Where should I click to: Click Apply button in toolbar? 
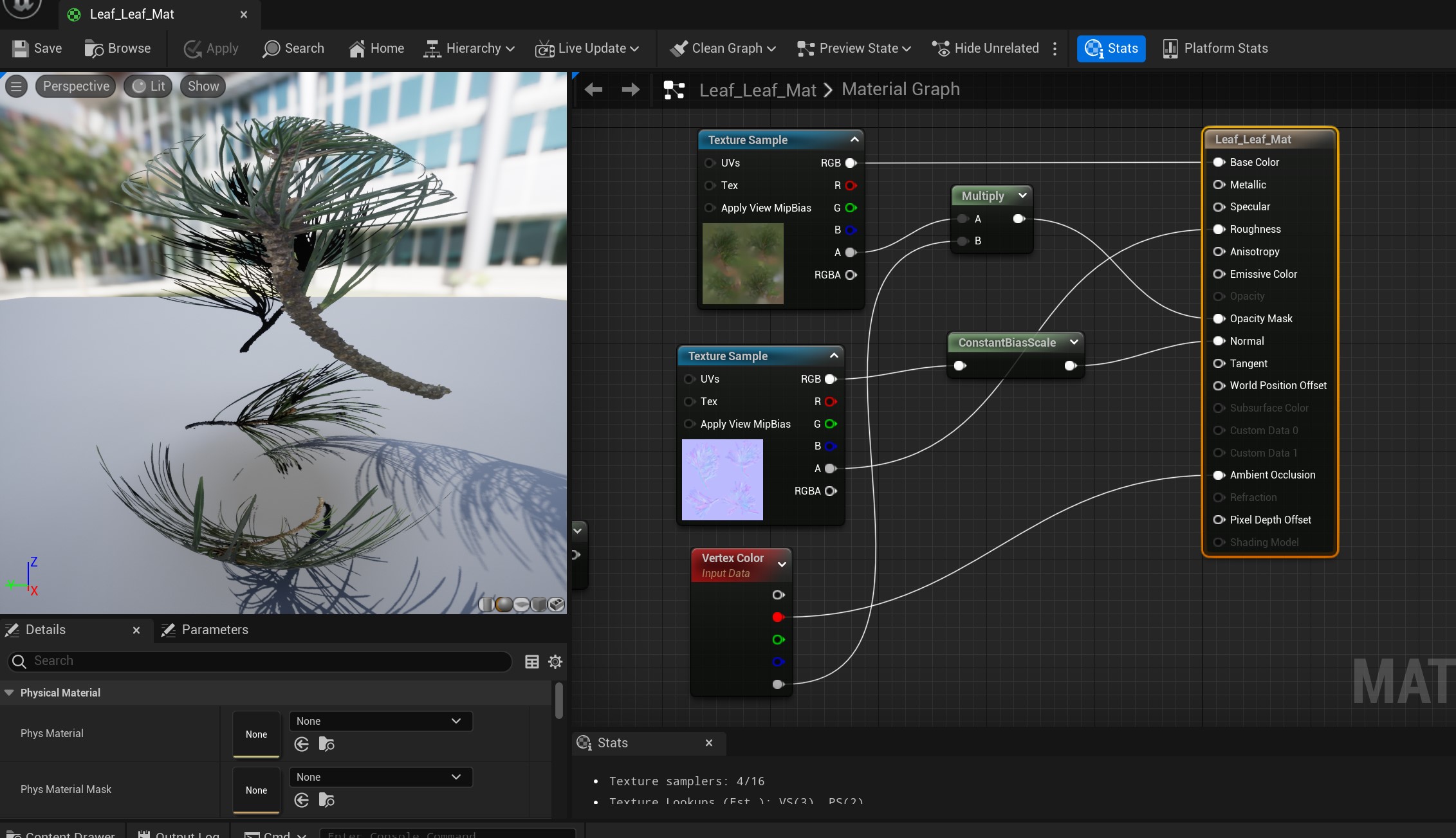coord(211,48)
